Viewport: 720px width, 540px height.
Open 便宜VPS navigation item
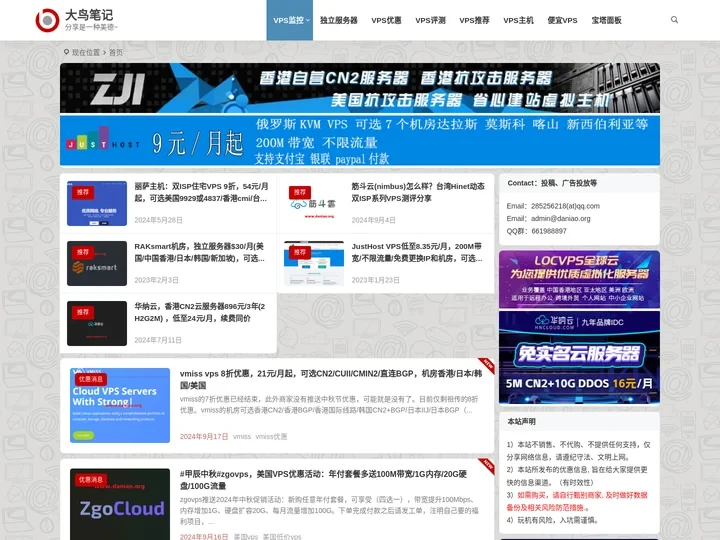[562, 20]
